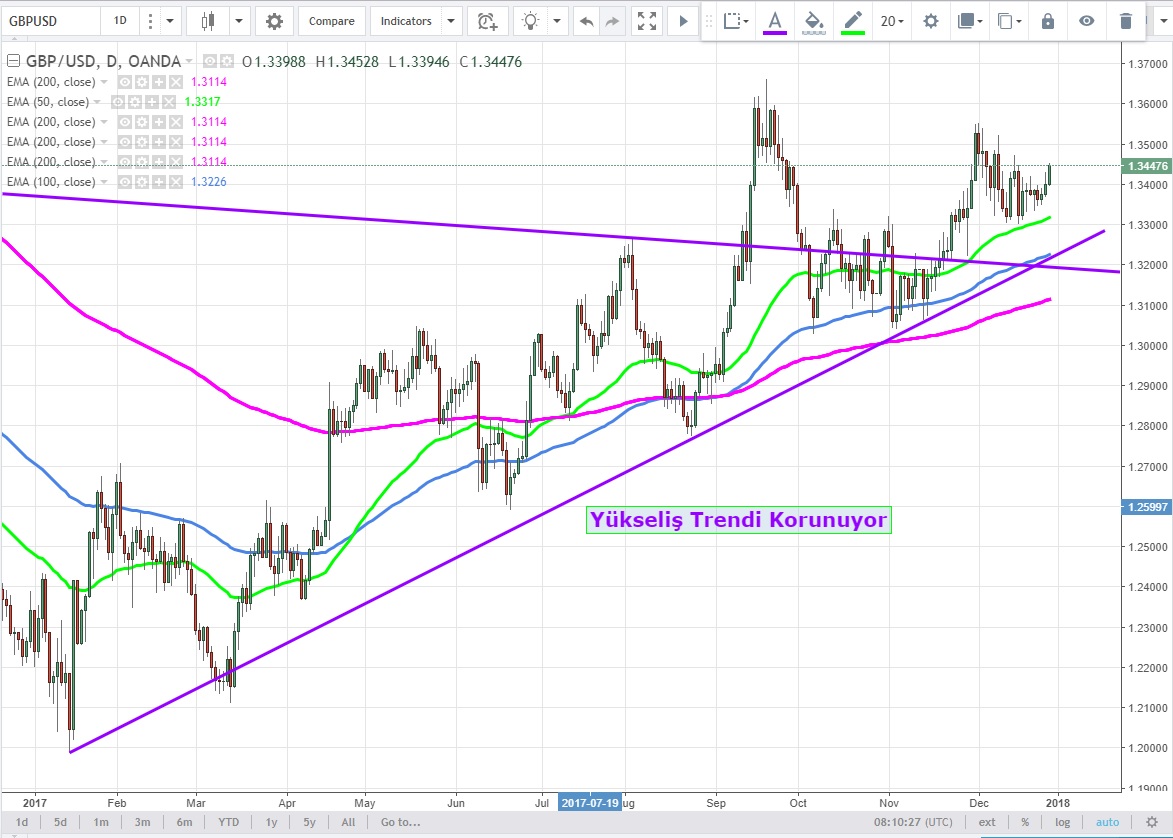Click the Go to... button

pos(399,822)
